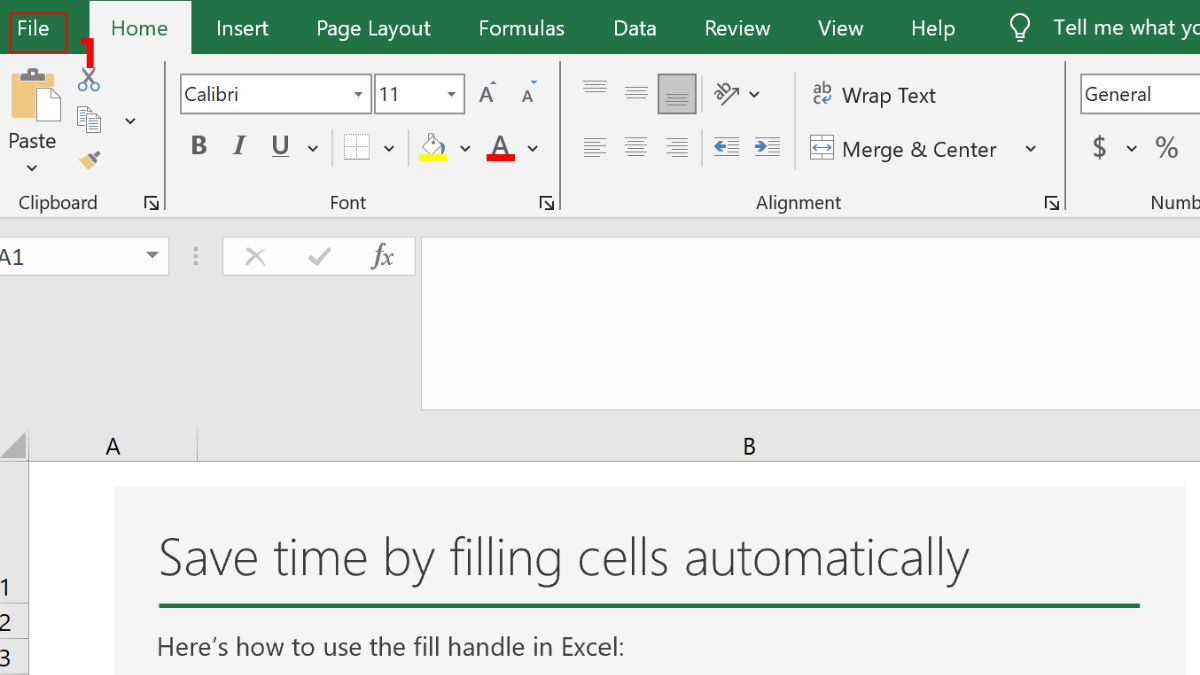Toggle Bold formatting
The height and width of the screenshot is (675, 1200).
[198, 145]
